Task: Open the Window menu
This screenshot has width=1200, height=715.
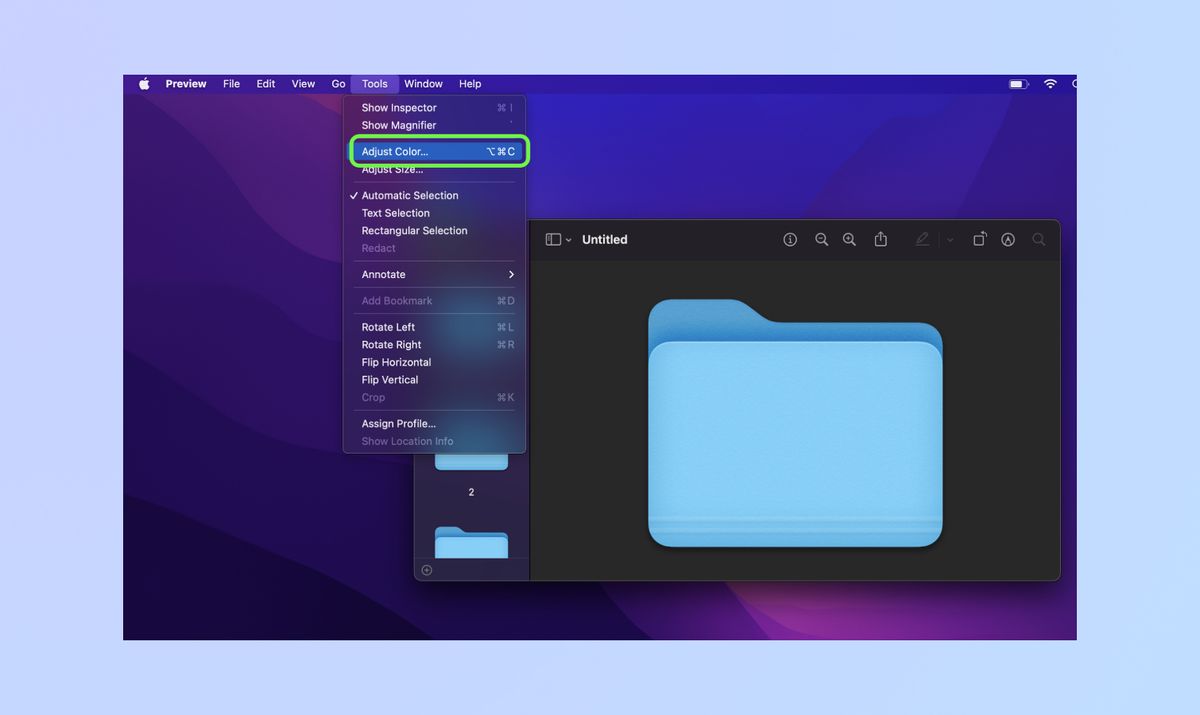Action: tap(423, 84)
